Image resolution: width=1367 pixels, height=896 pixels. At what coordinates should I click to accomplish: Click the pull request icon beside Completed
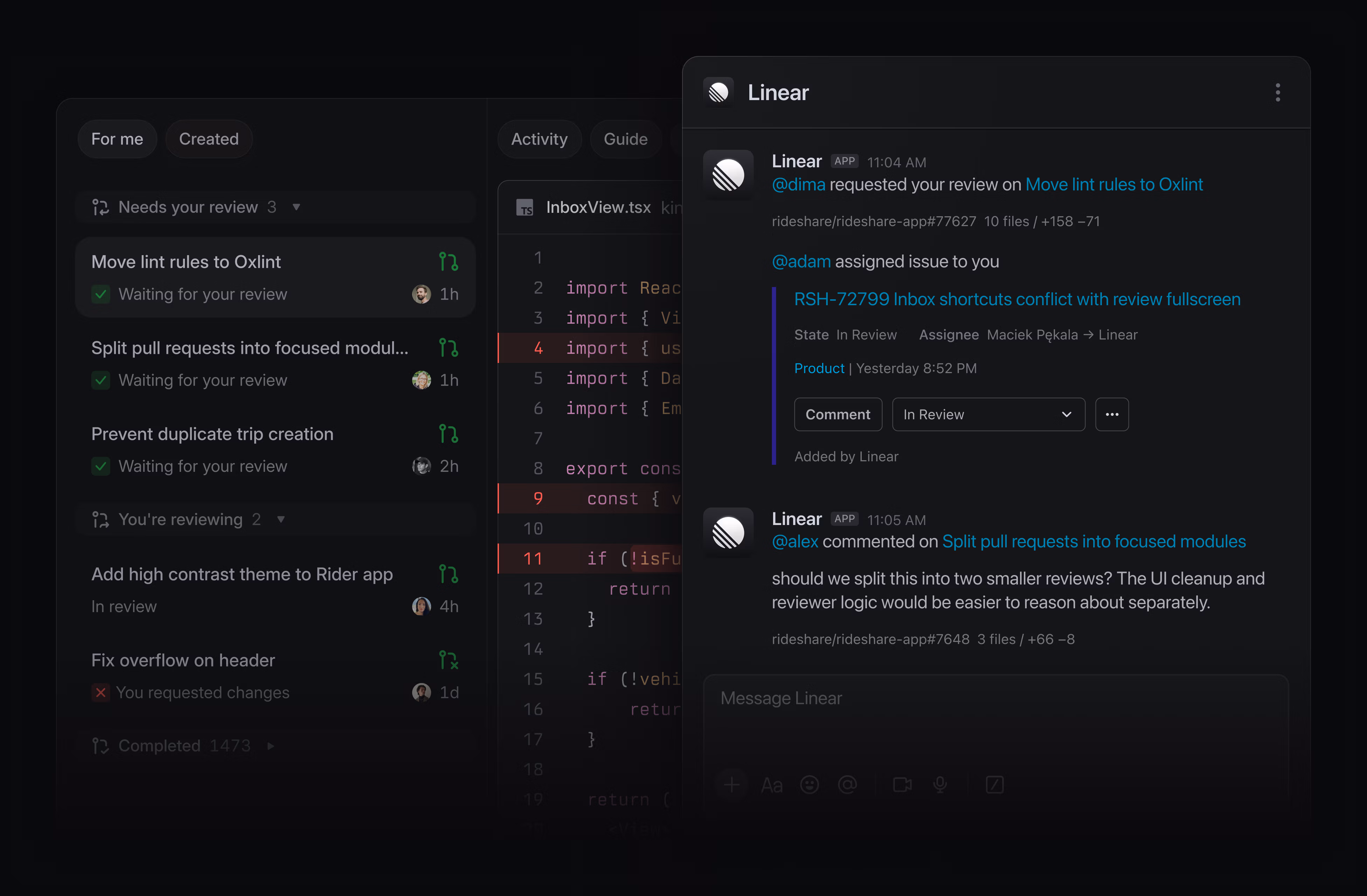[100, 745]
